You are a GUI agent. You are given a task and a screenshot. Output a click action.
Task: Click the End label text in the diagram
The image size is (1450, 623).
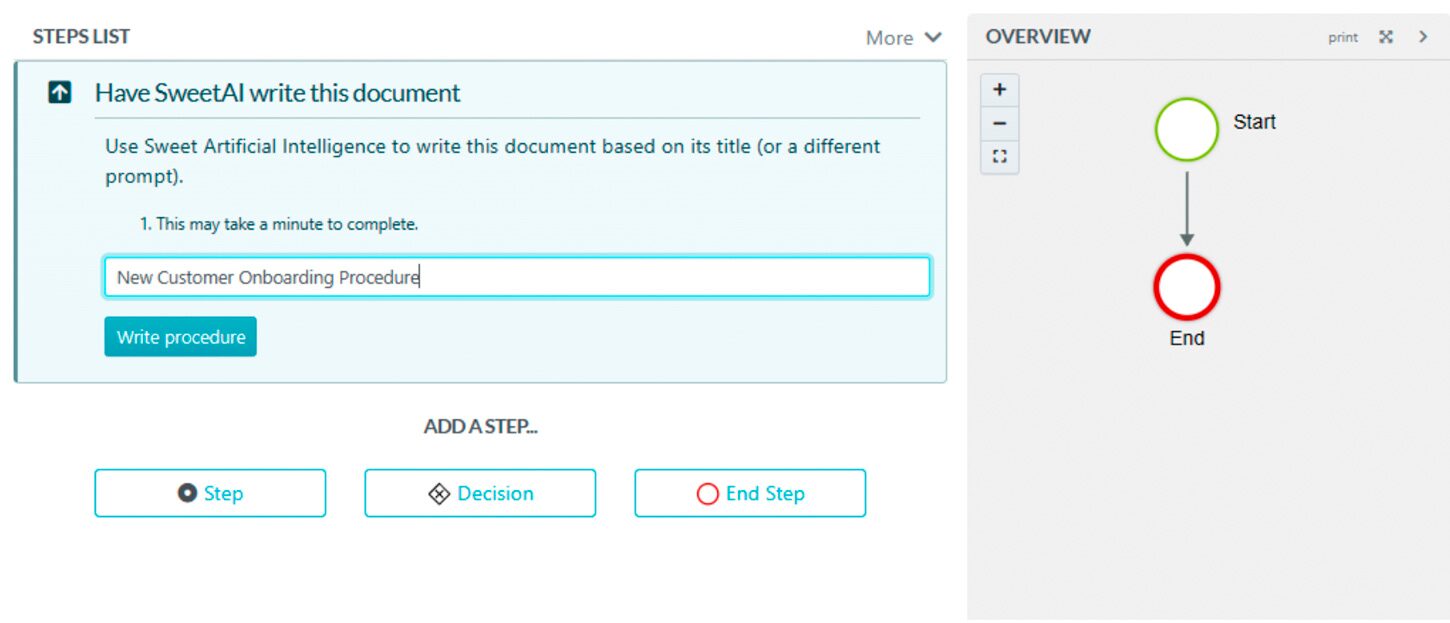tap(1186, 338)
